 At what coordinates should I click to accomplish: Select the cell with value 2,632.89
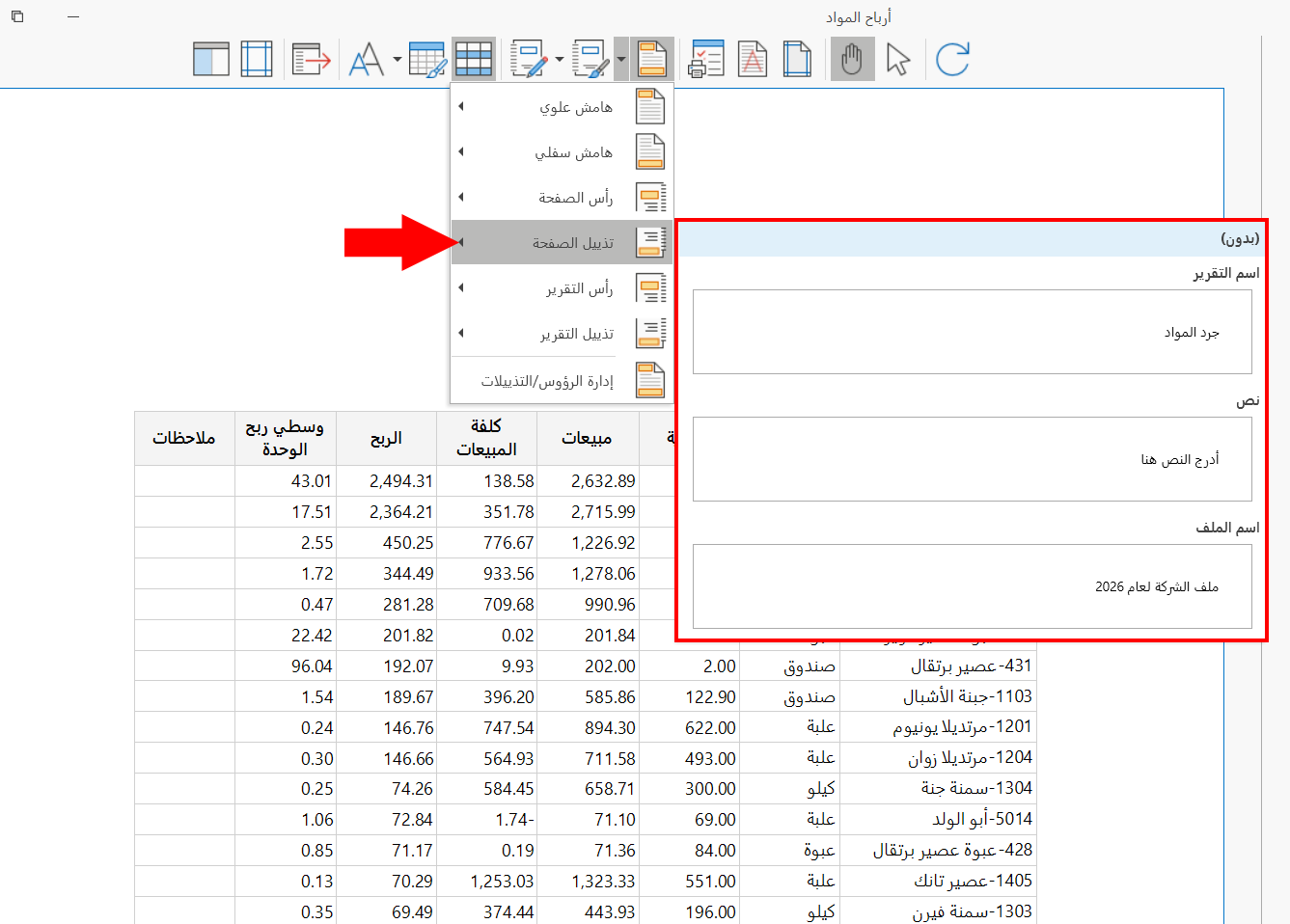588,480
